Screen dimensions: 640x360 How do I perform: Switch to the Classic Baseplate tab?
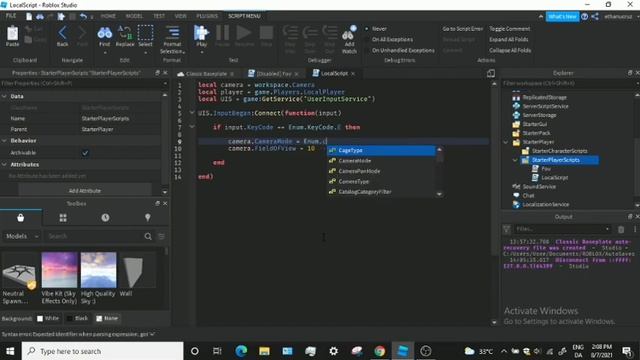[207, 74]
